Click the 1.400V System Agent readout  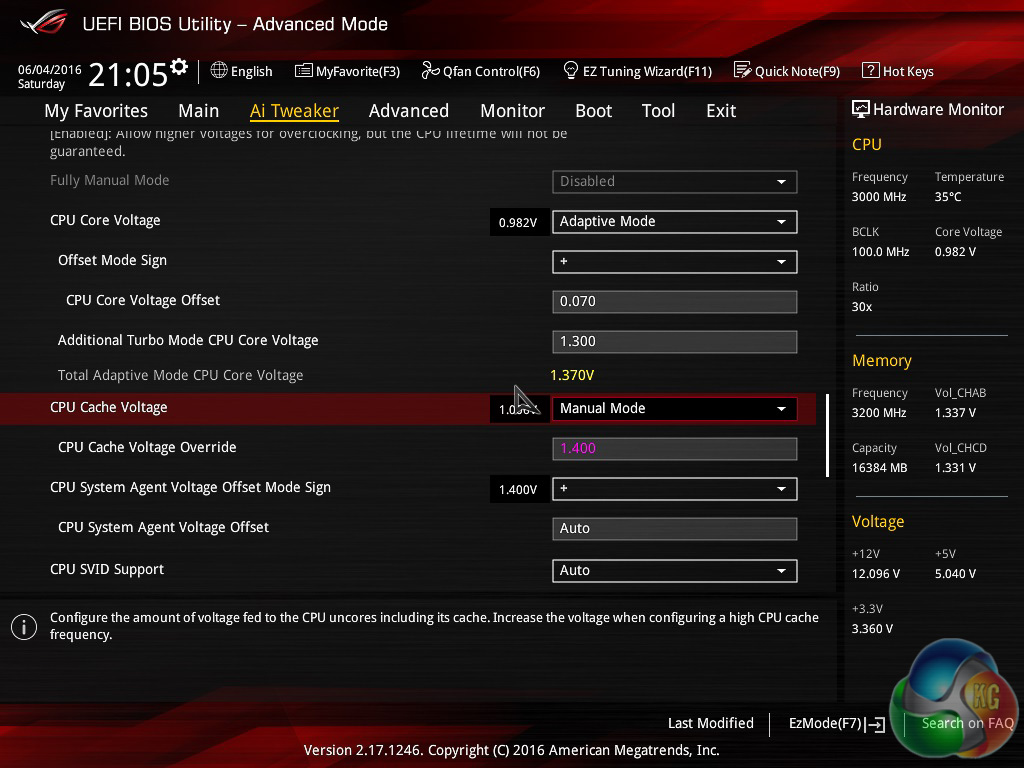coord(518,490)
